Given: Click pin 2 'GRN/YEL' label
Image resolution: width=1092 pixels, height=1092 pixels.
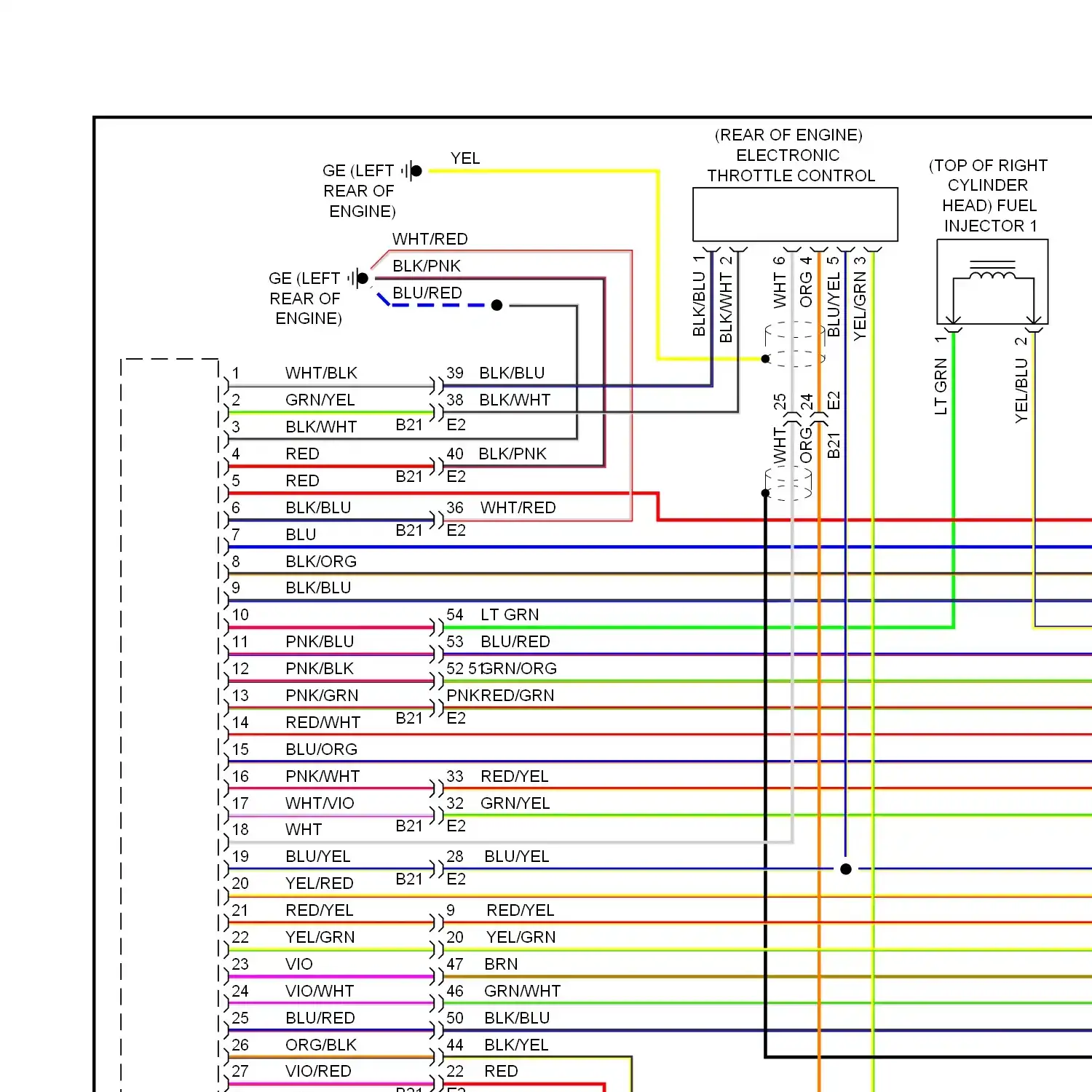Looking at the screenshot, I should 320,400.
